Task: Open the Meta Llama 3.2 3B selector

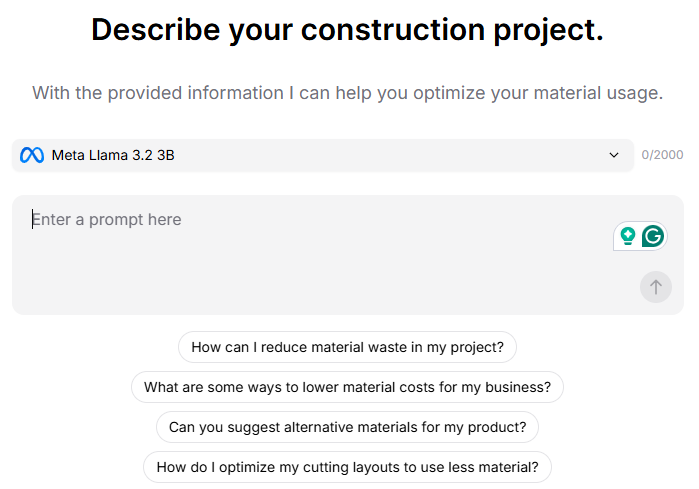Action: coord(322,155)
